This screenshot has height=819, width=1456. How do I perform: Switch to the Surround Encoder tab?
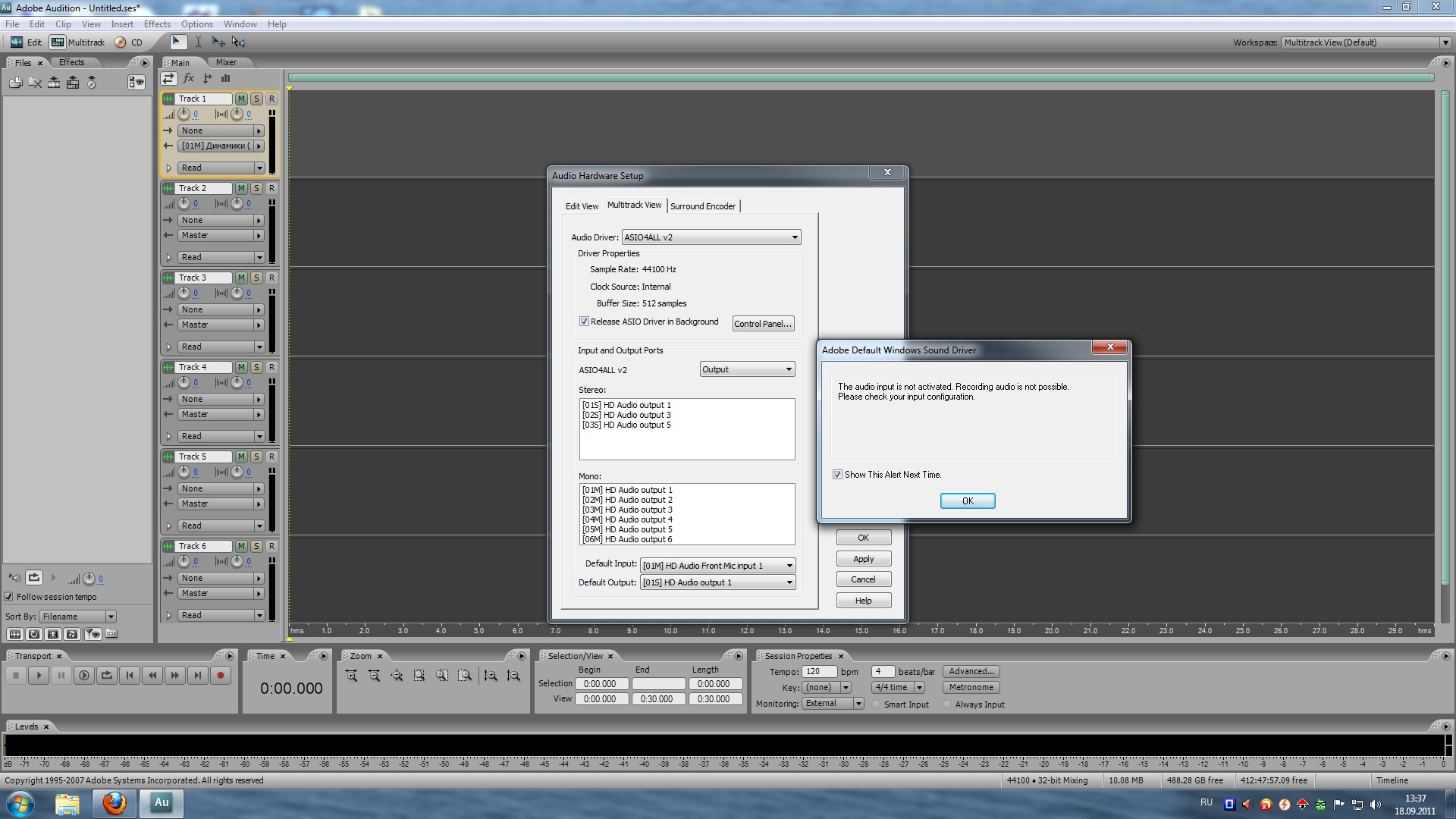702,206
